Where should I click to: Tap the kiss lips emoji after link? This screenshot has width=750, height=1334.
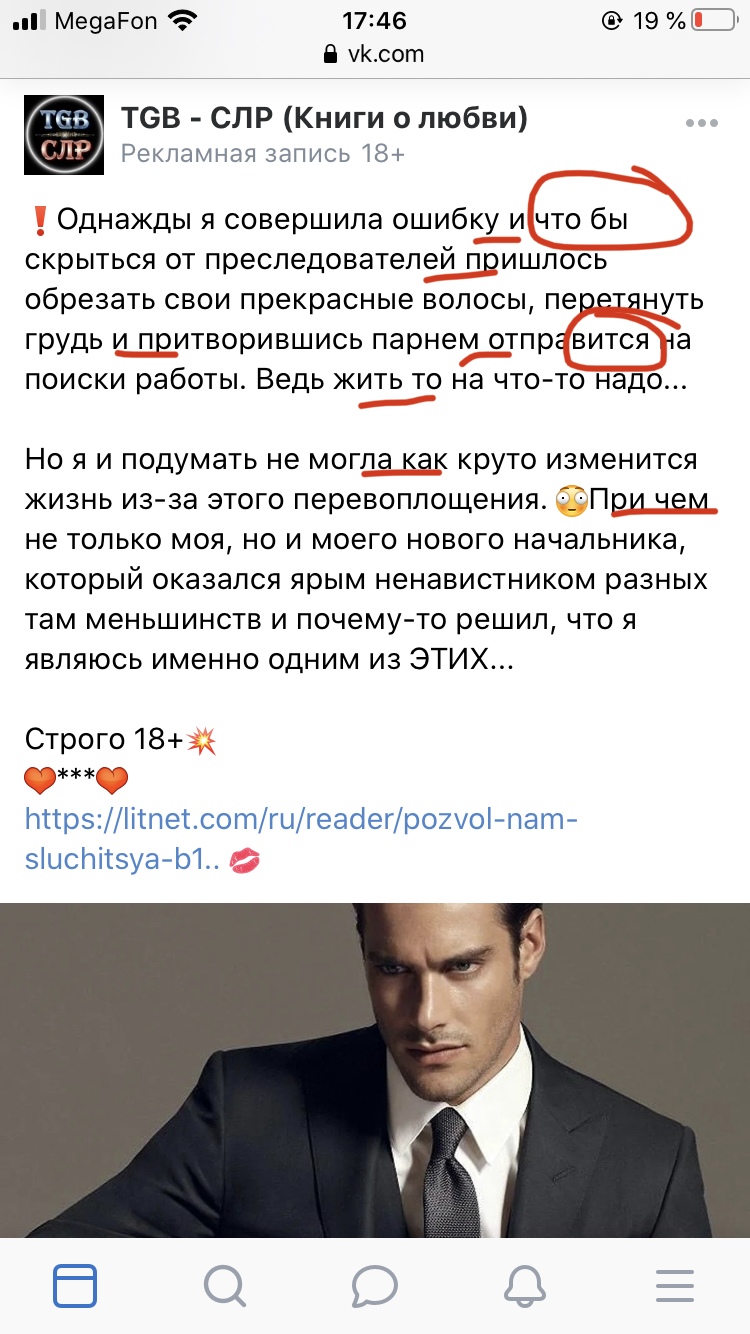tap(245, 860)
